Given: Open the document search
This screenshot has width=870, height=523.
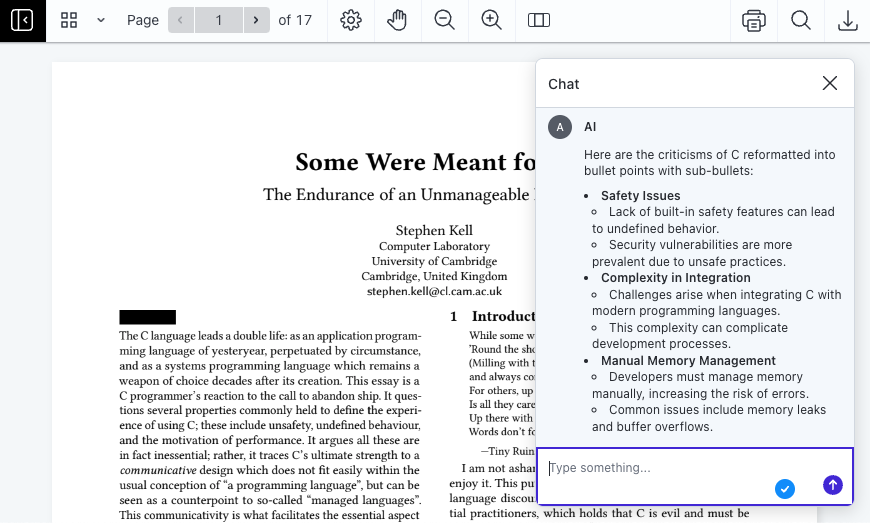Looking at the screenshot, I should tap(801, 20).
